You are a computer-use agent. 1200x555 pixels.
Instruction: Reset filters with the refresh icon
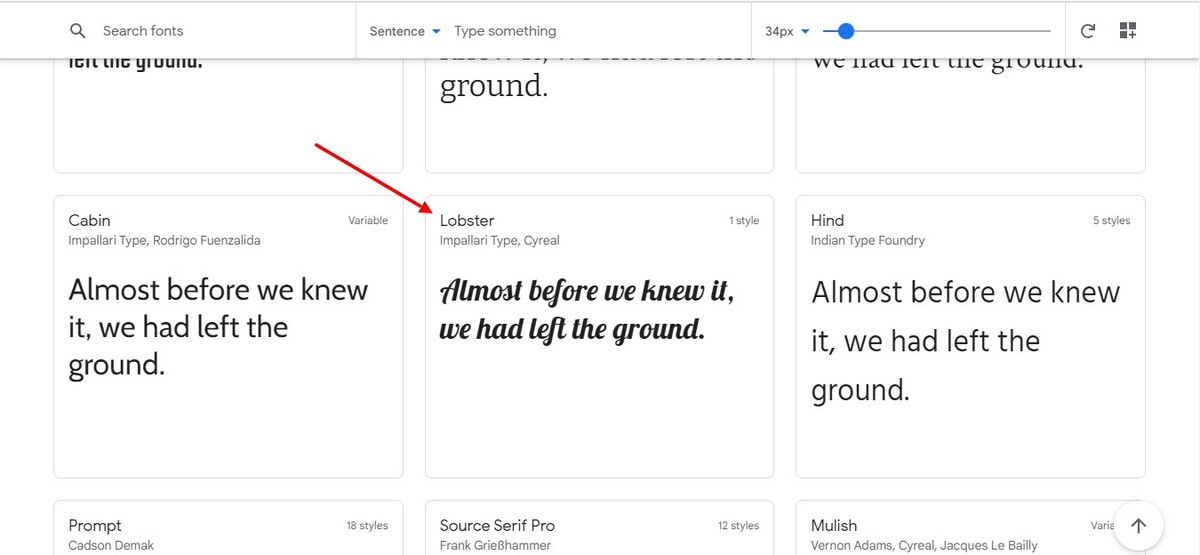[x=1088, y=31]
